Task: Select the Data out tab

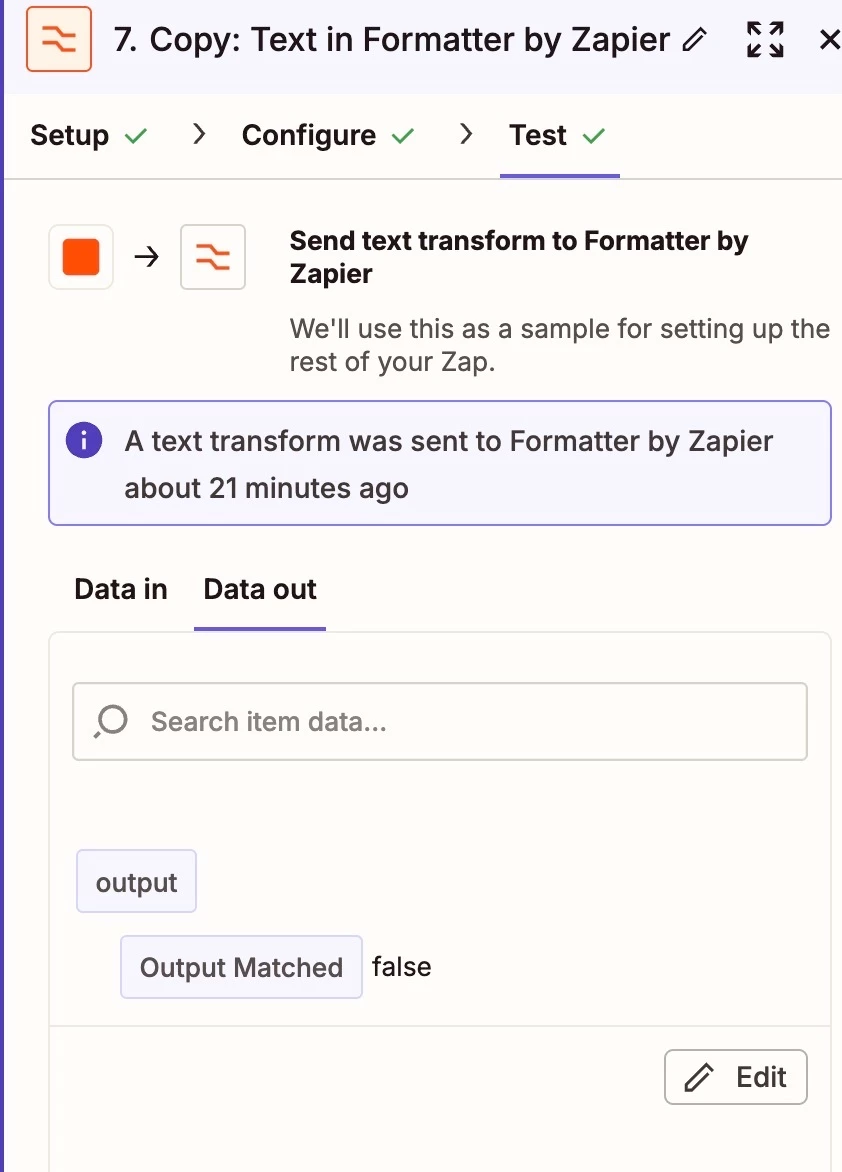Action: click(260, 589)
